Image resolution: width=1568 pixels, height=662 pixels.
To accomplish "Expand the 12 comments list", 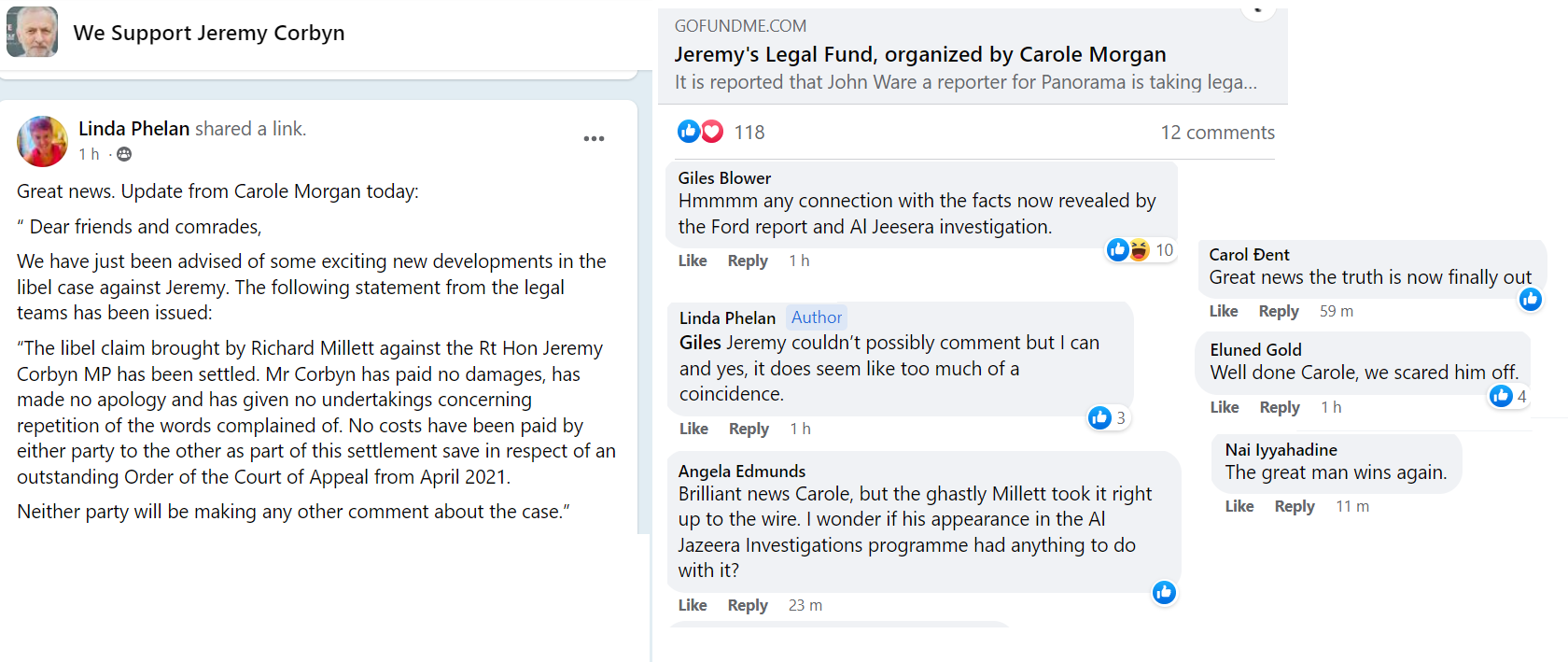I will 1217,133.
